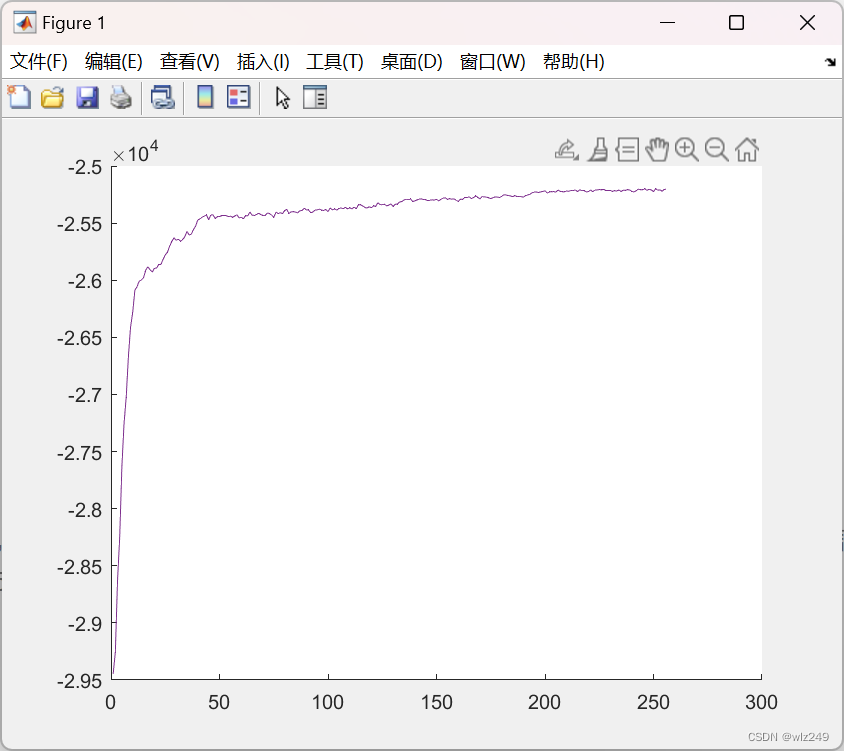Viewport: 844px width, 751px height.
Task: Click the x-axis label 50
Action: point(219,702)
